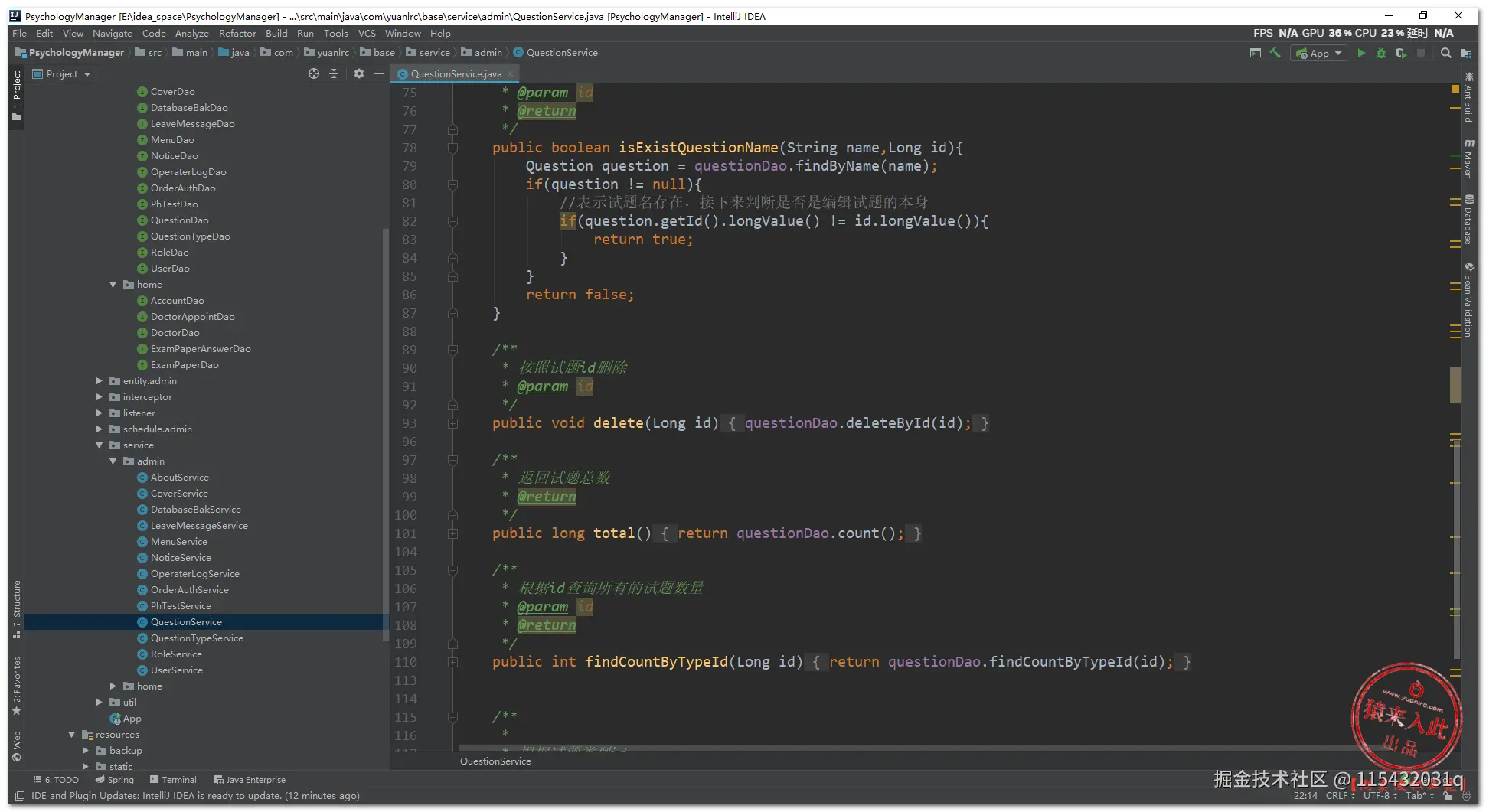Open the App run configuration dropdown

click(x=1319, y=54)
